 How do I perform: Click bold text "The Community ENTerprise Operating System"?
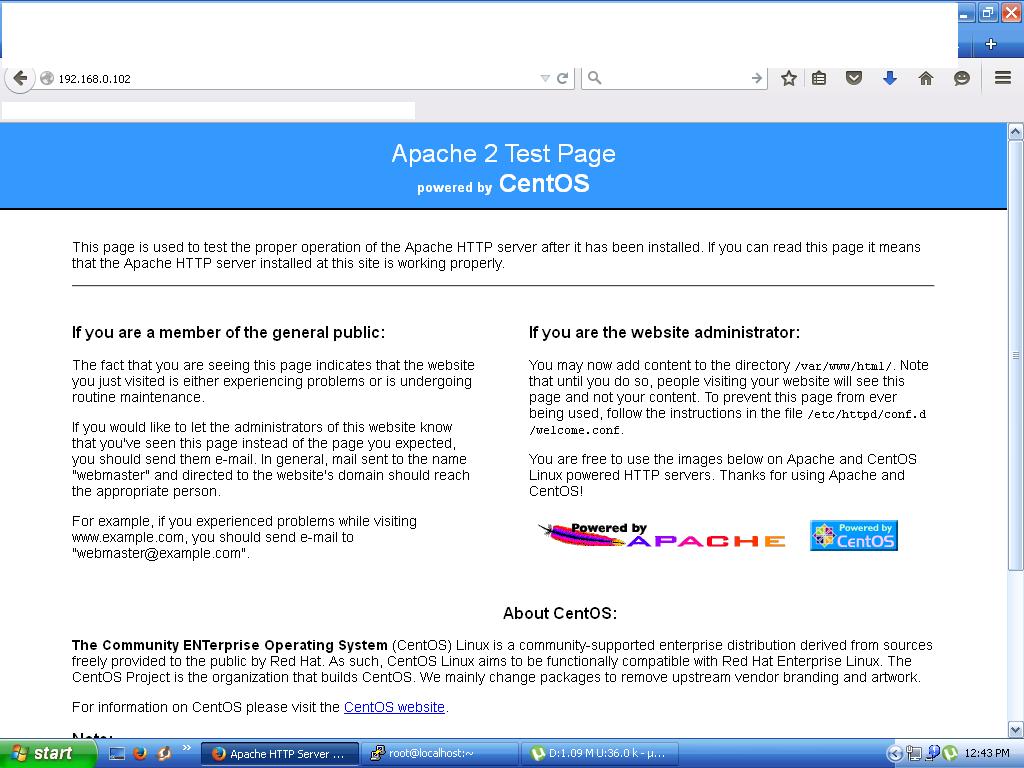[230, 645]
